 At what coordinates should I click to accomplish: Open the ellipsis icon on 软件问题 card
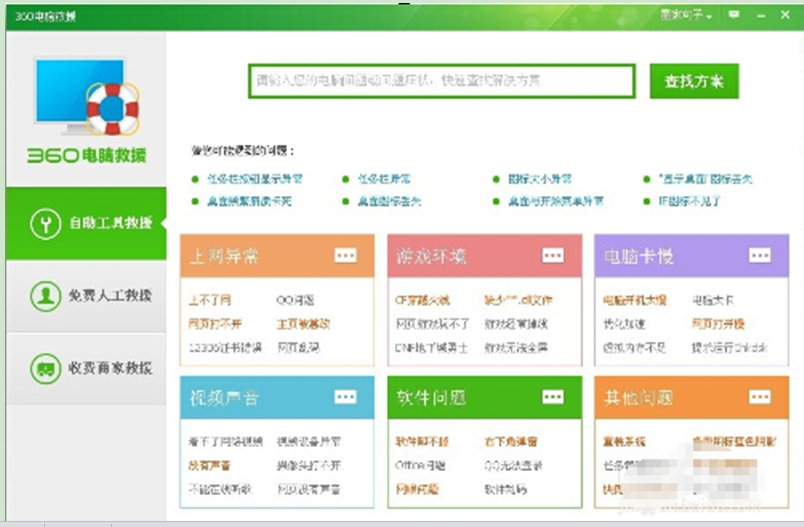553,397
